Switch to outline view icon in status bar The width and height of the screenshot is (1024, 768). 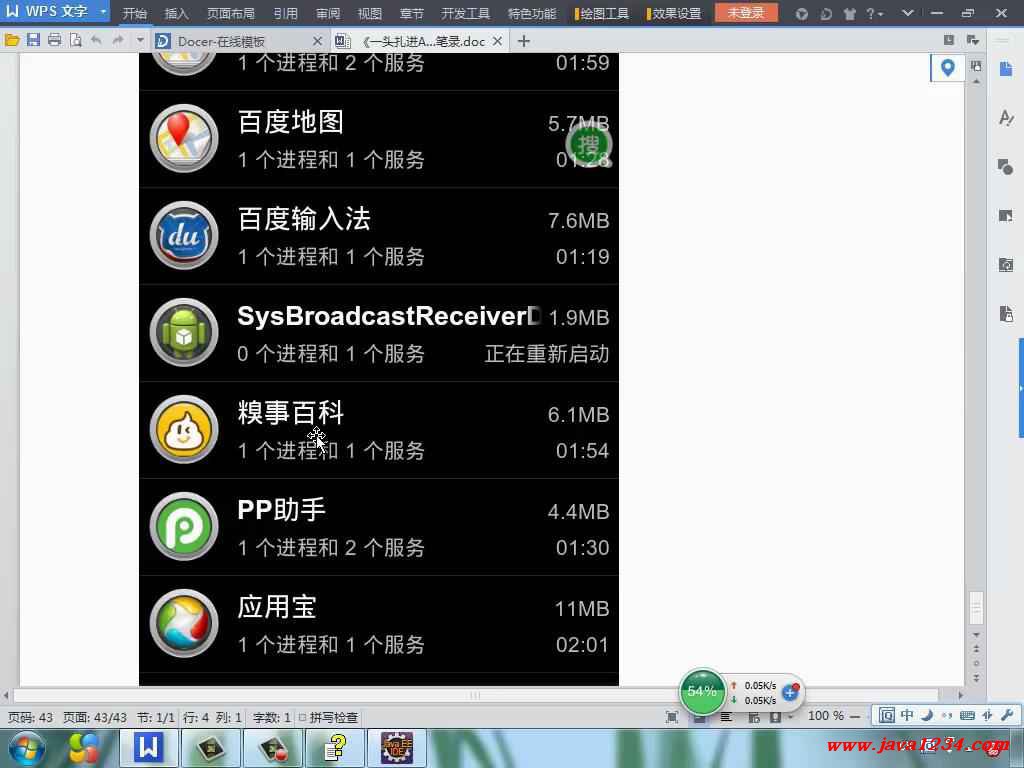pyautogui.click(x=726, y=717)
